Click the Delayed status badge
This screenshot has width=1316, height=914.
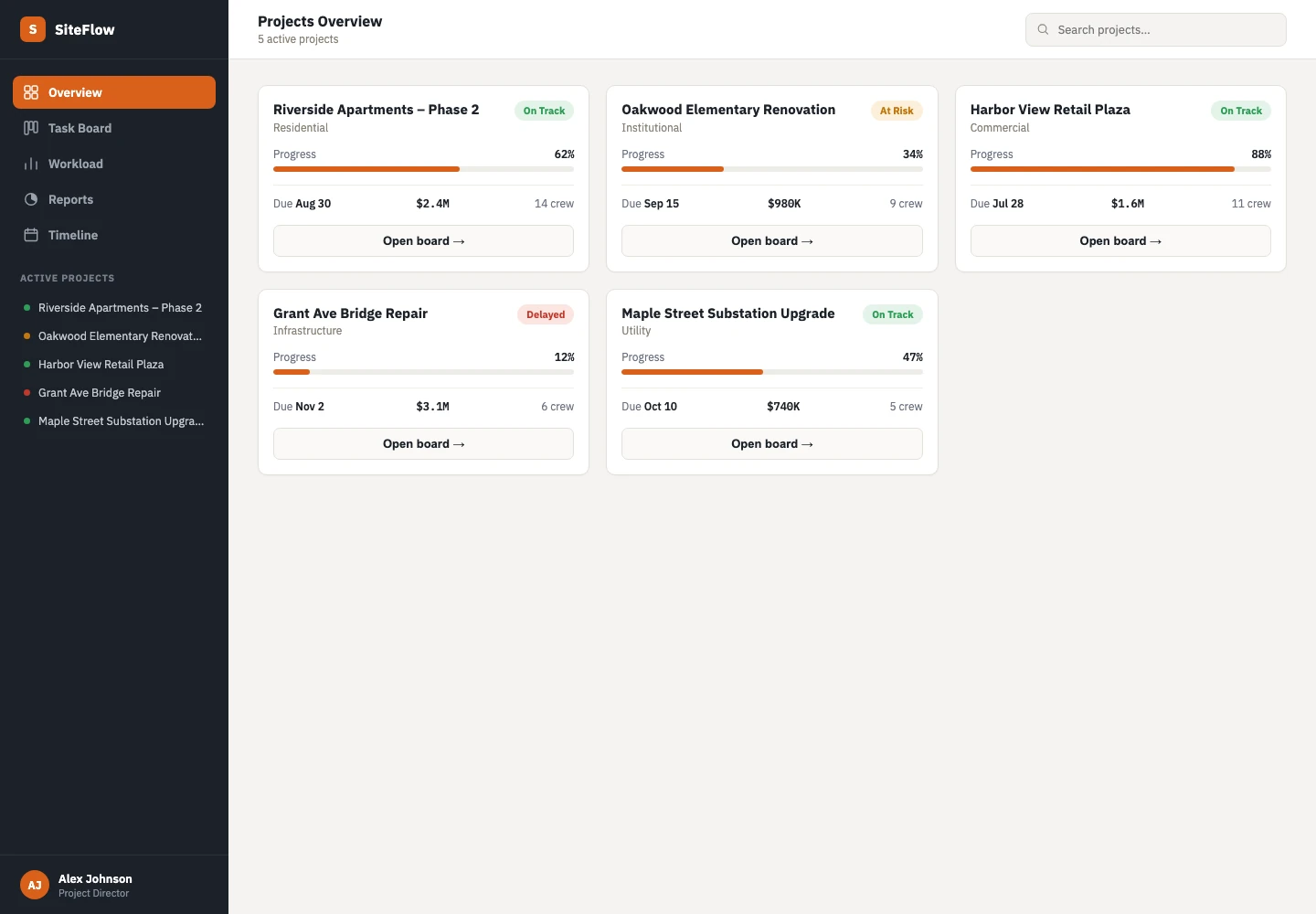tap(546, 314)
